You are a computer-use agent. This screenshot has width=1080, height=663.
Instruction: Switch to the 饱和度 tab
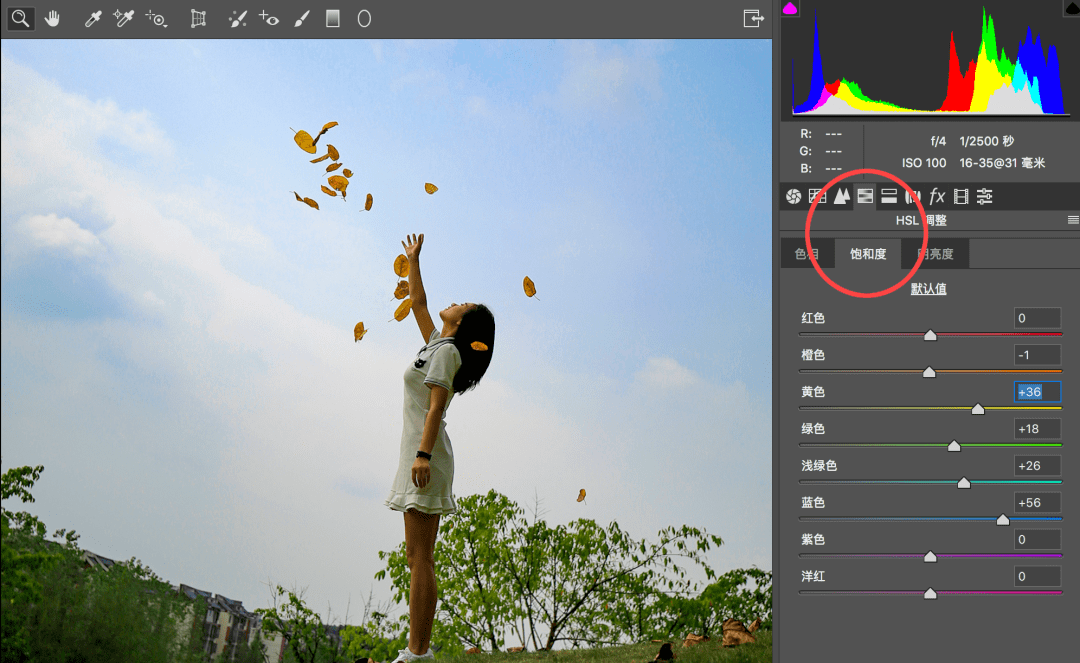(868, 254)
